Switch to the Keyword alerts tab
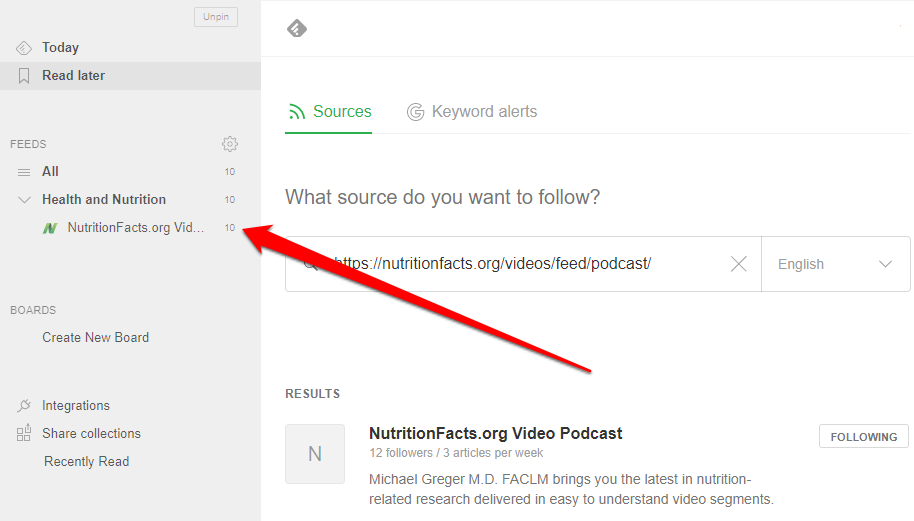This screenshot has width=914, height=521. (472, 112)
